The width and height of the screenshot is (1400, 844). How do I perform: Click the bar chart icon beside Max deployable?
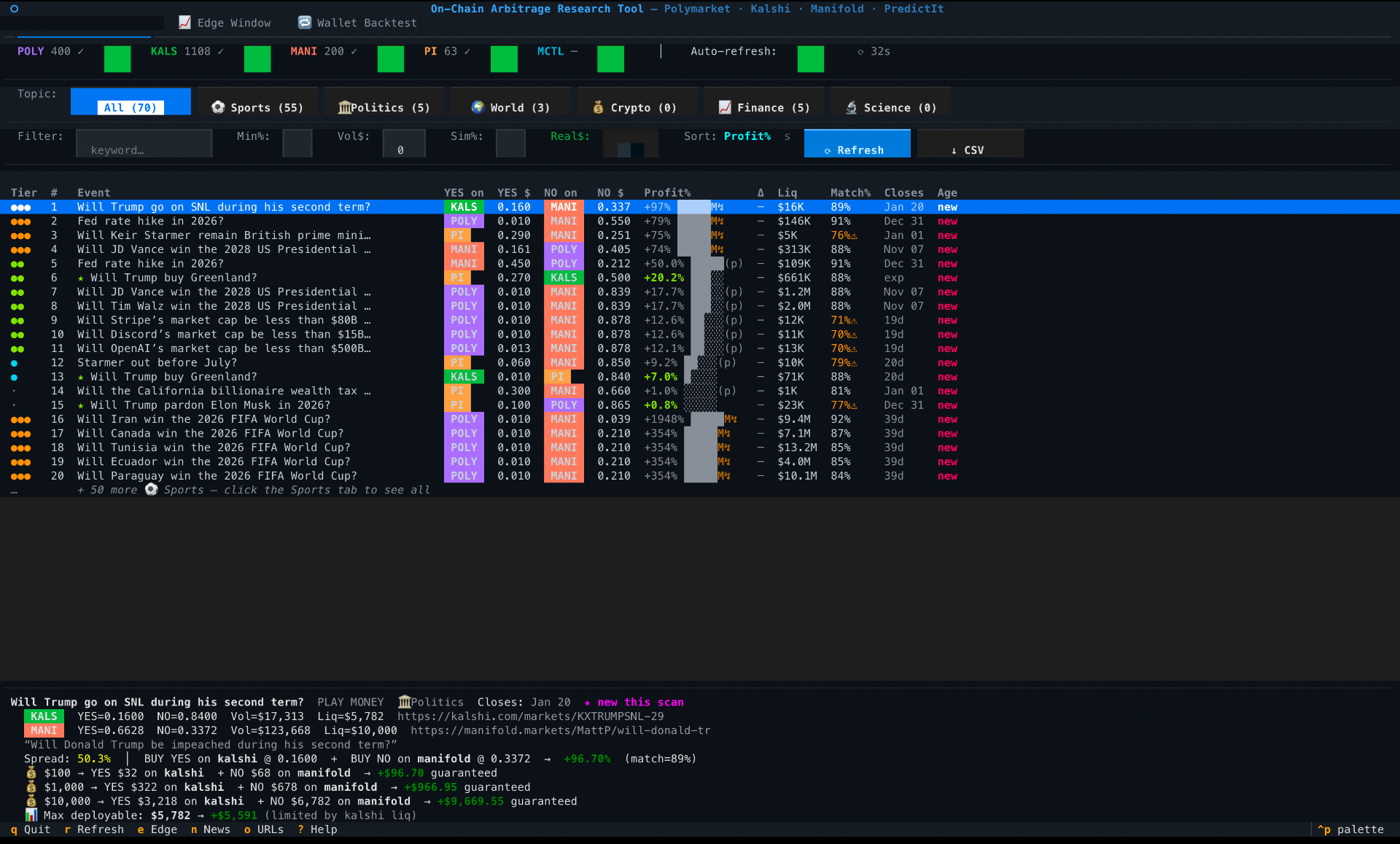[31, 815]
